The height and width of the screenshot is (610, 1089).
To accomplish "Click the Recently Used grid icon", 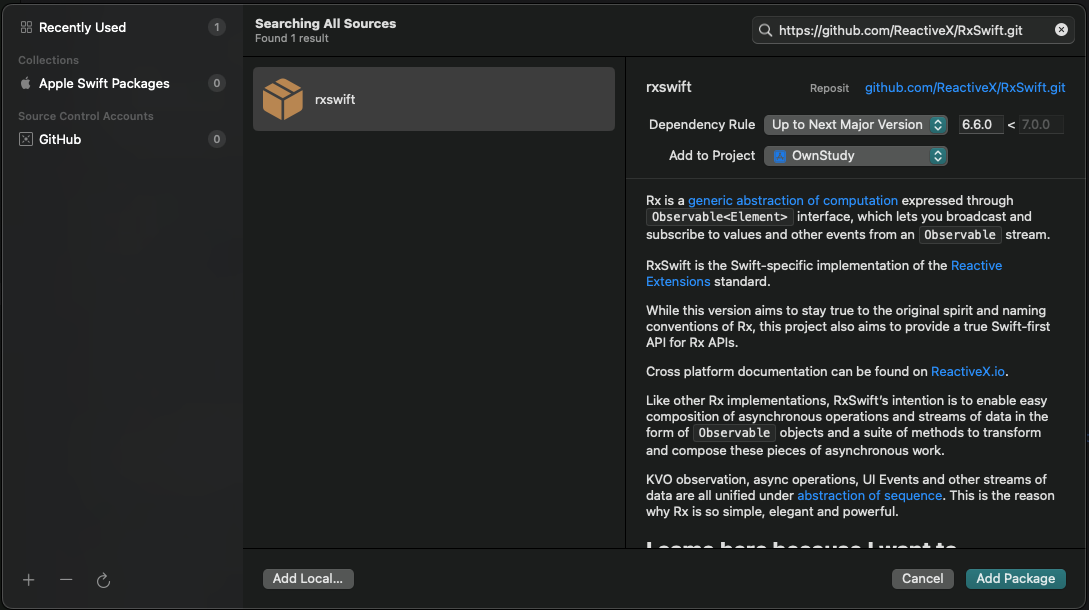I will (x=26, y=28).
